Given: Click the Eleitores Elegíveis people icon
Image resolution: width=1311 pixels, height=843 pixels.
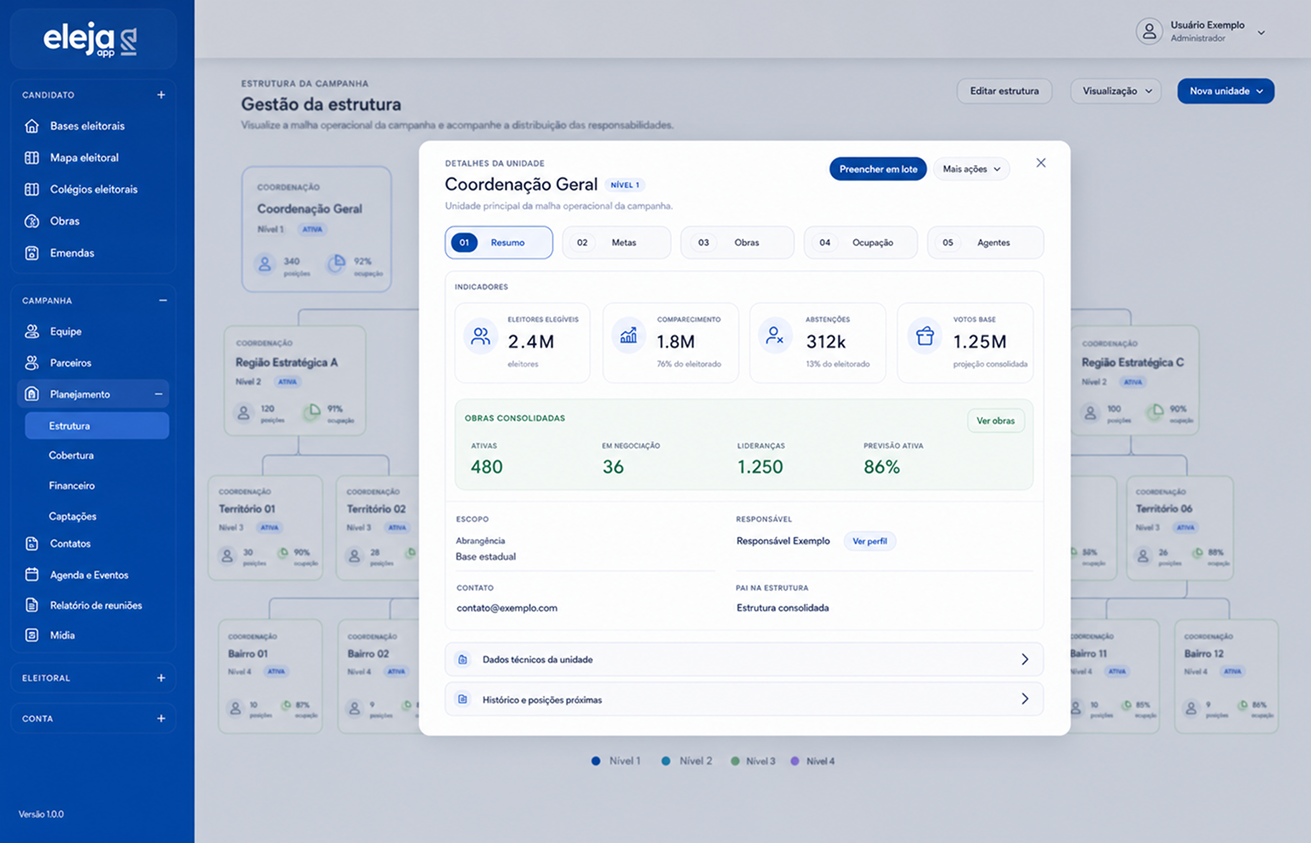Looking at the screenshot, I should pyautogui.click(x=481, y=336).
